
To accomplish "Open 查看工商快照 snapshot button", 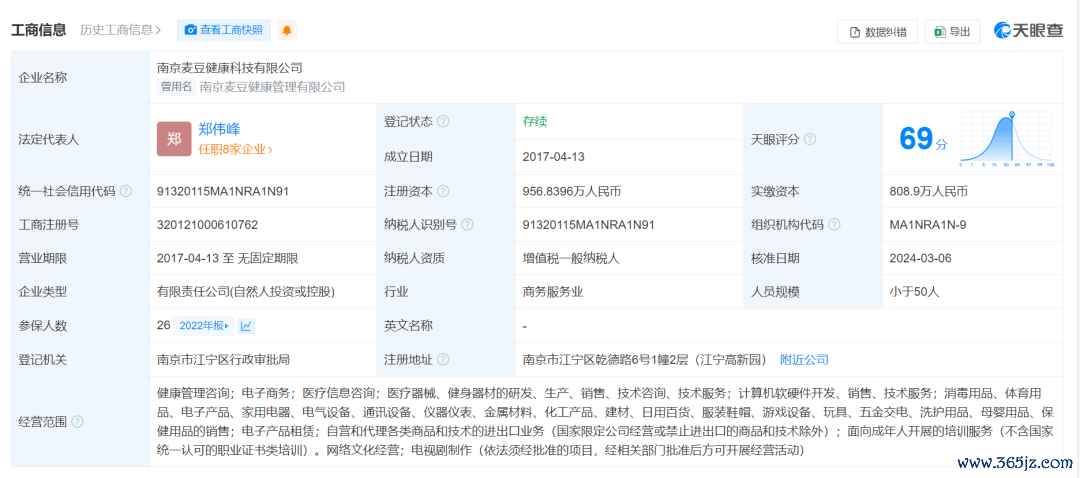I will (x=224, y=30).
